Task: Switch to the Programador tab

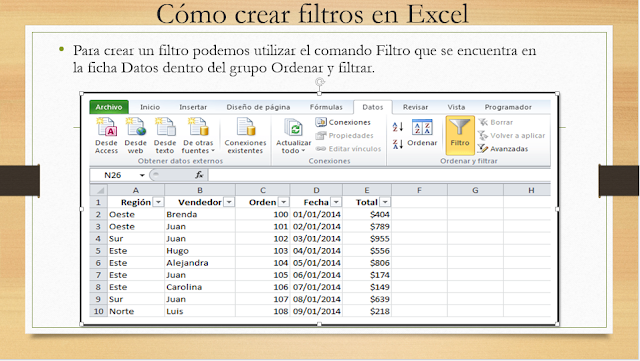Action: pos(508,107)
